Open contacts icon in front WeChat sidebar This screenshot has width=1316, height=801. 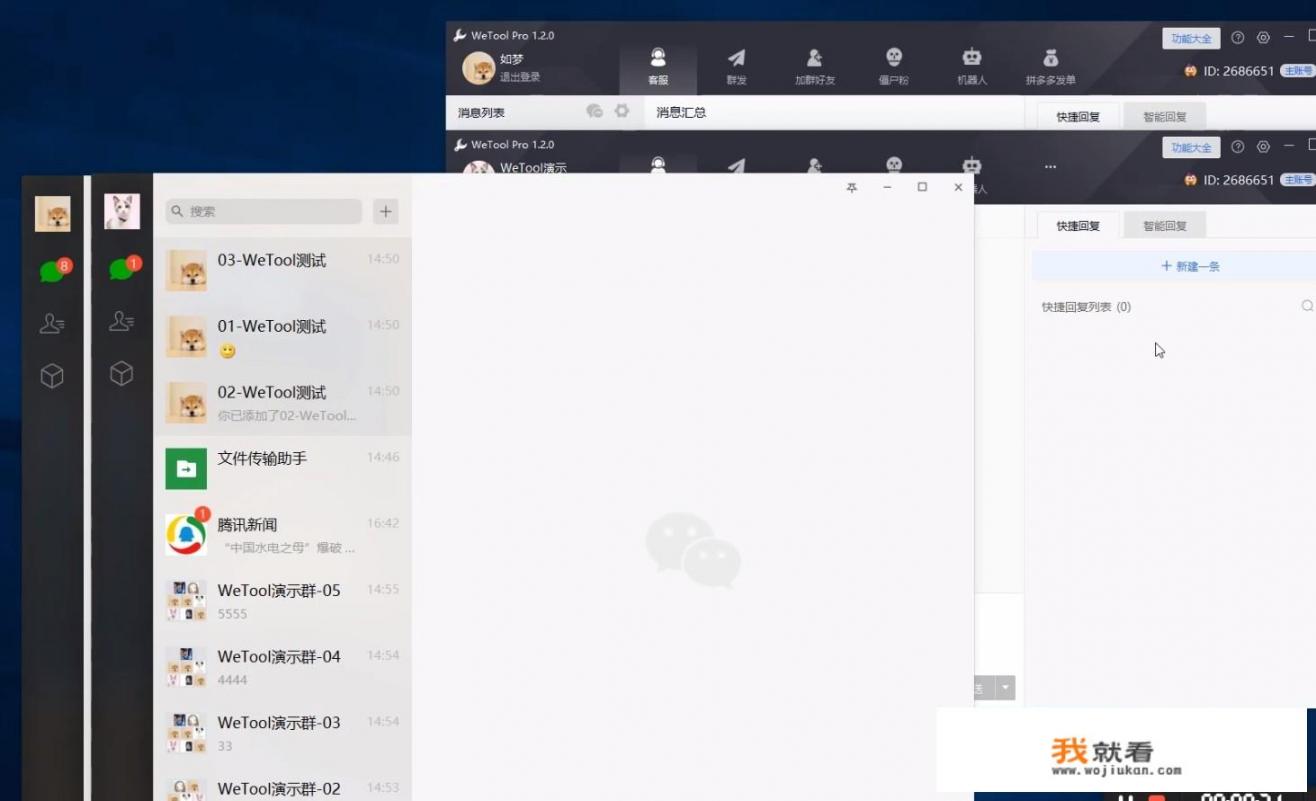click(x=122, y=321)
